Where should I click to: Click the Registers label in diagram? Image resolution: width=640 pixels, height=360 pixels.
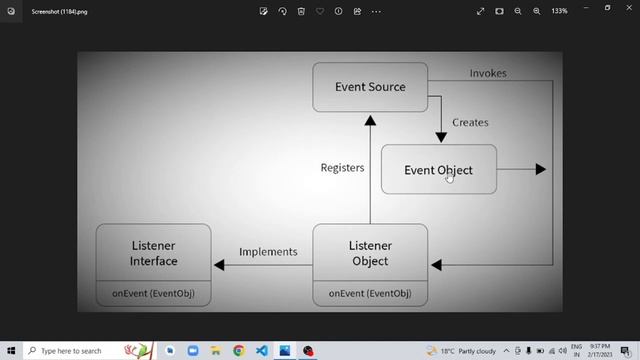pyautogui.click(x=342, y=168)
